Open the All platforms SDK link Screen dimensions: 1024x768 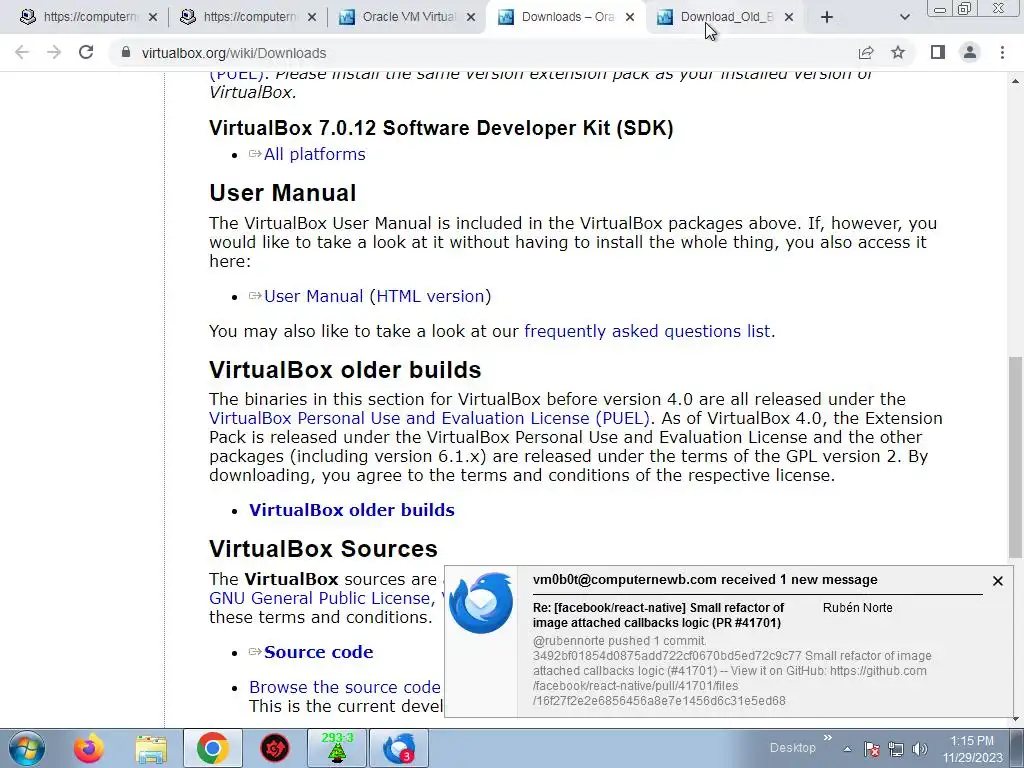tap(315, 154)
